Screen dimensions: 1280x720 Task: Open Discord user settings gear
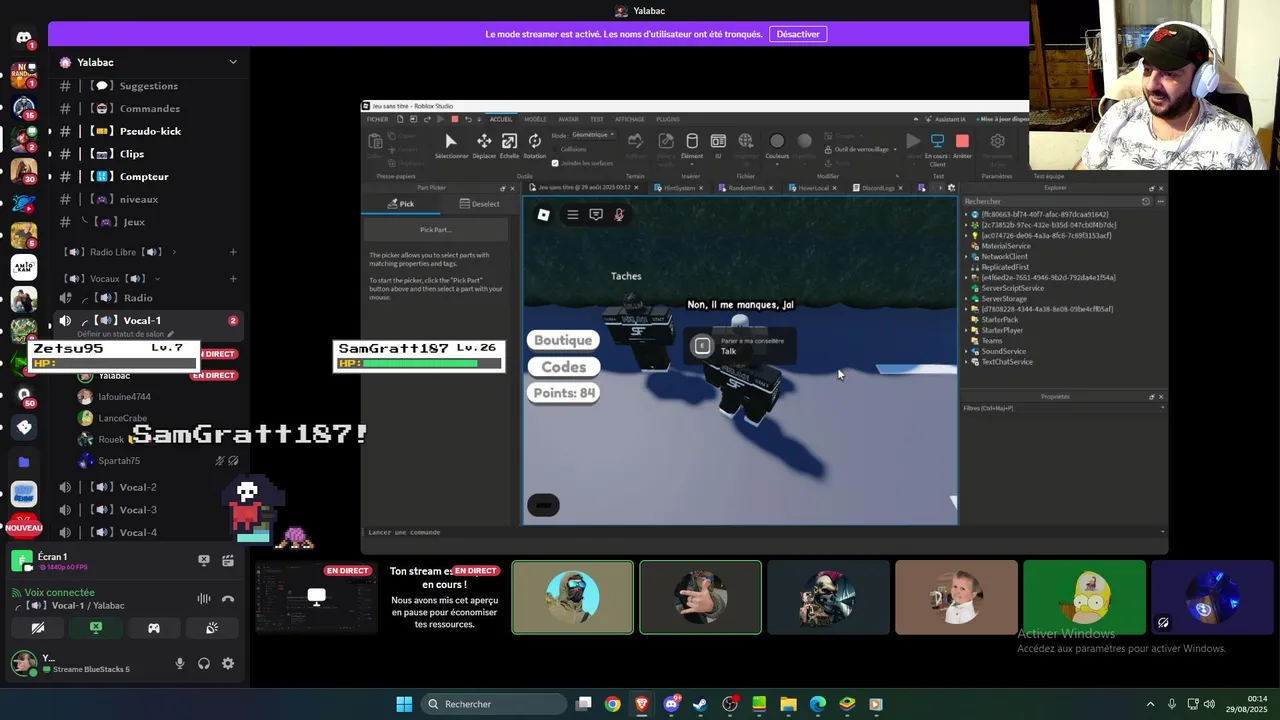coord(228,663)
